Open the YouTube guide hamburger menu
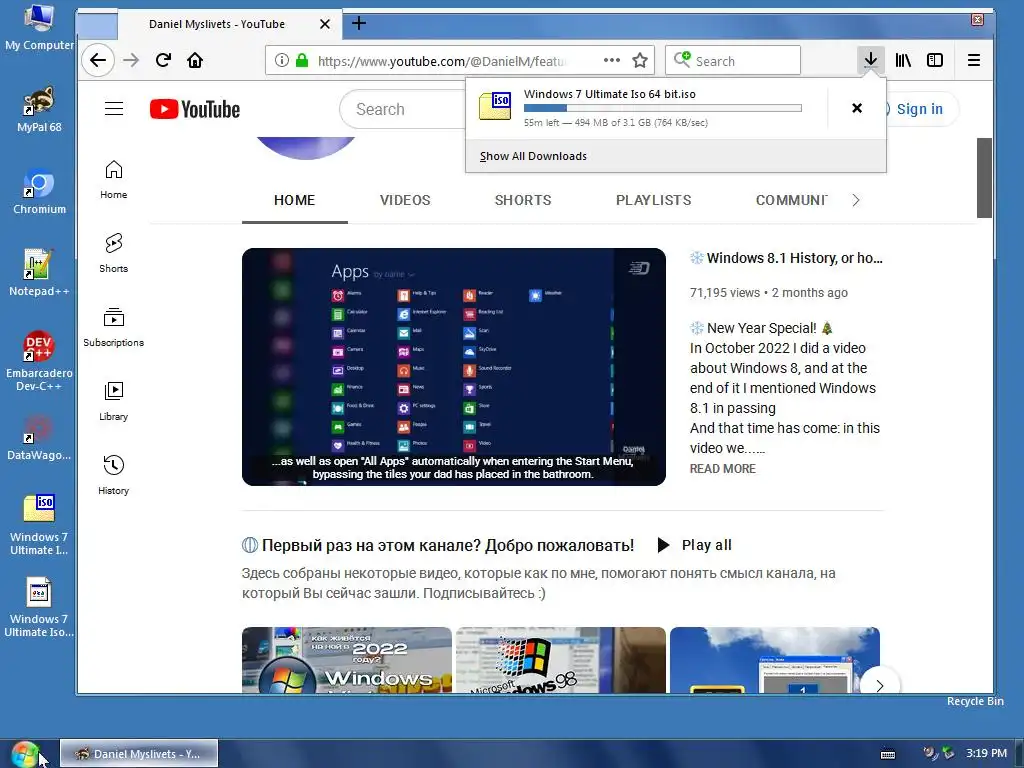The width and height of the screenshot is (1024, 768). click(x=114, y=109)
